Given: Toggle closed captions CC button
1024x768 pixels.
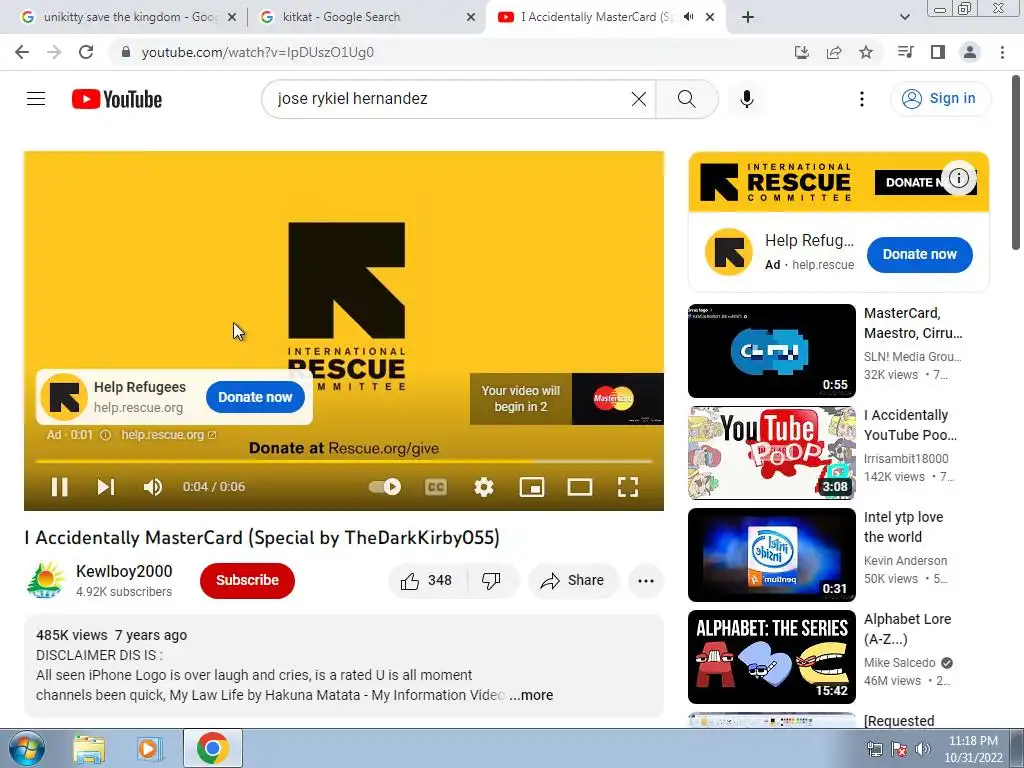Looking at the screenshot, I should pos(436,487).
